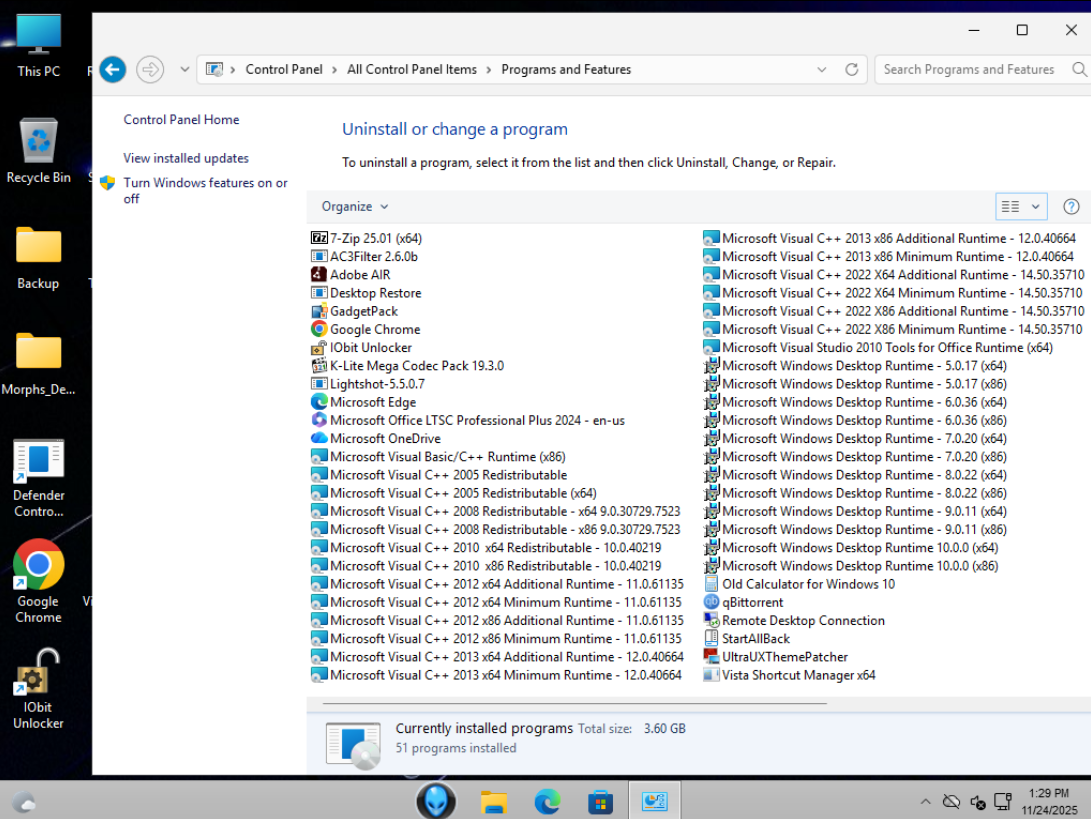Click the Adobe AIR icon
The width and height of the screenshot is (1091, 819).
tap(319, 274)
